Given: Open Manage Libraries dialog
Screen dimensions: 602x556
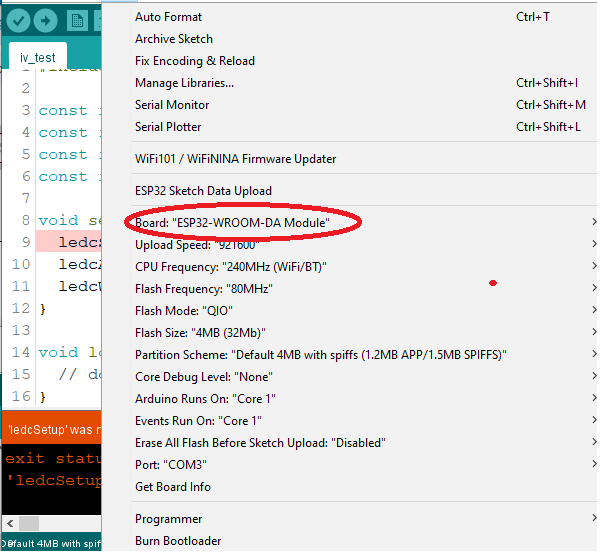Looking at the screenshot, I should (x=184, y=83).
